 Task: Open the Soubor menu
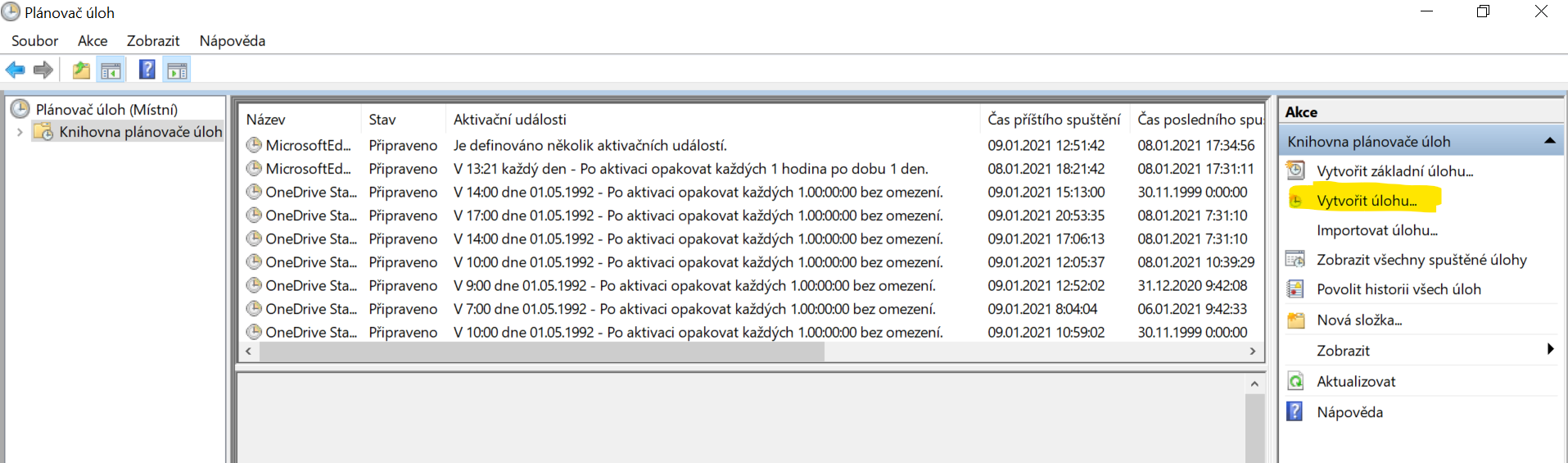[34, 41]
